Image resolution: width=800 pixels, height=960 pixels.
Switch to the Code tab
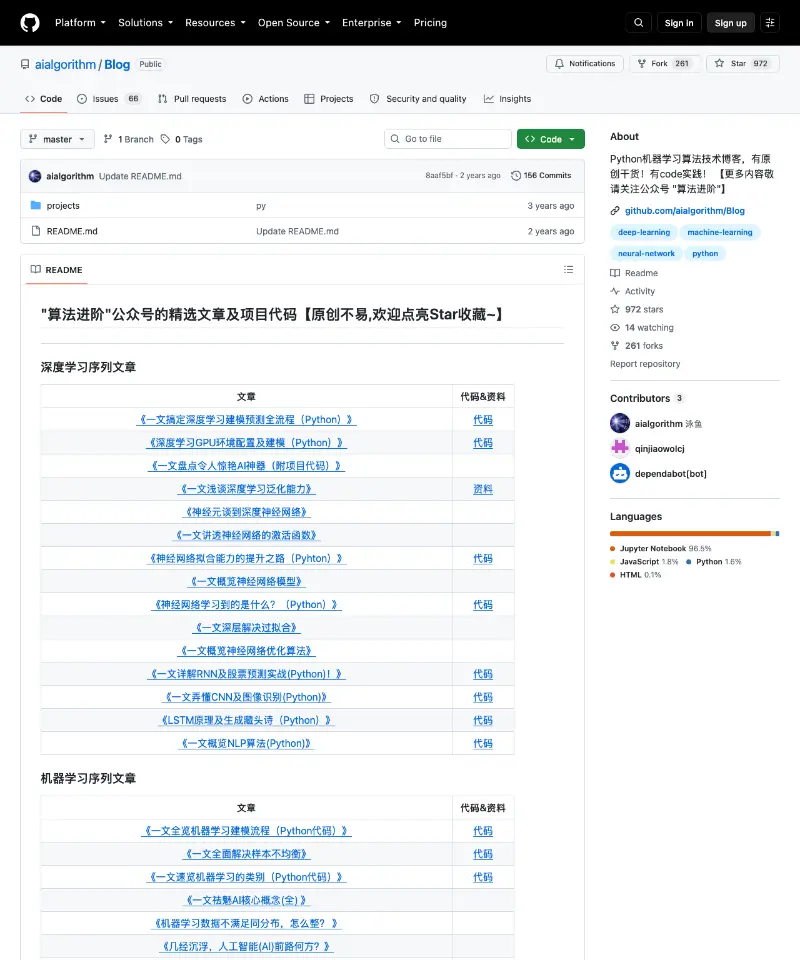(x=43, y=99)
